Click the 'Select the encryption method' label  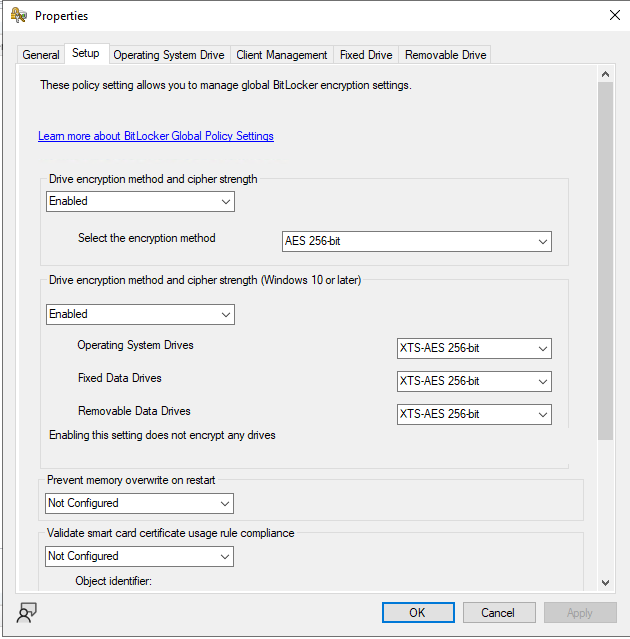tap(147, 238)
